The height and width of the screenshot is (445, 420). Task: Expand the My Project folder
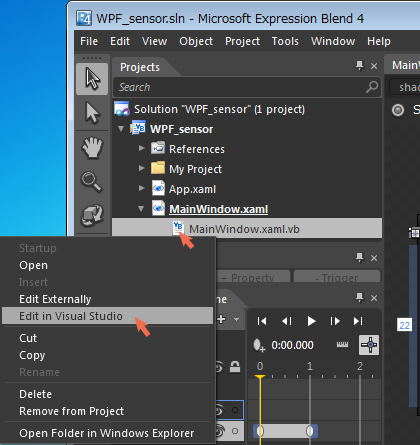[x=142, y=168]
